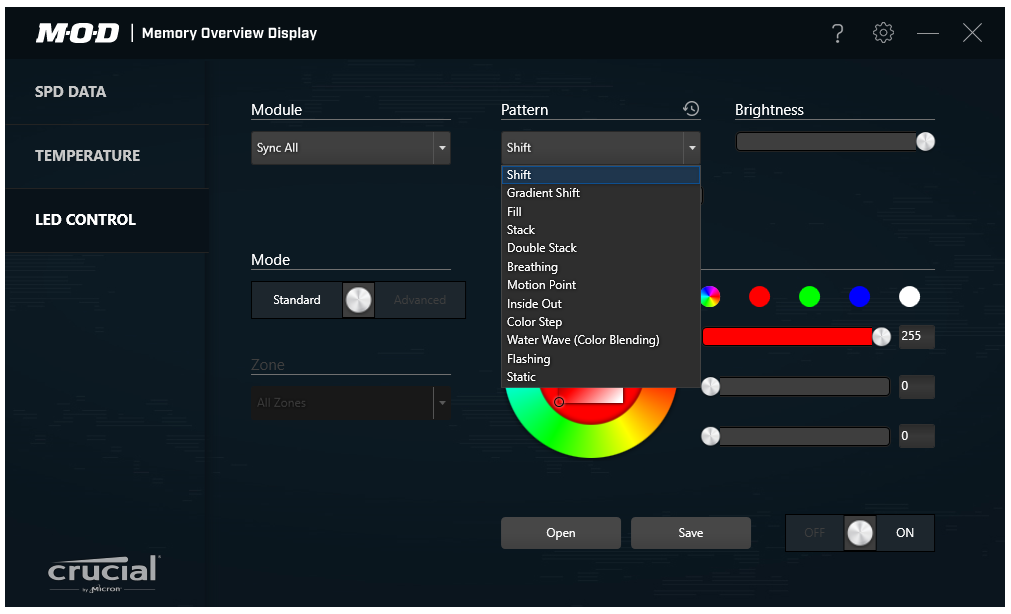Screen dimensions: 1011x614
Task: Select the Breathing pattern
Action: click(x=601, y=266)
